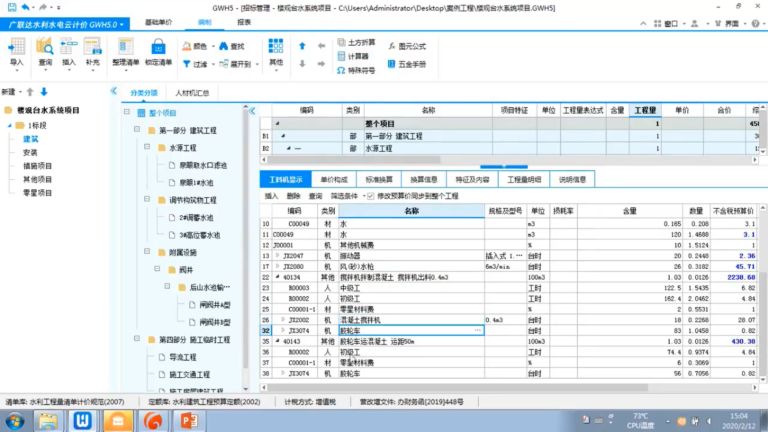
Task: Click the 展开到 expand-to tool
Action: pyautogui.click(x=235, y=64)
